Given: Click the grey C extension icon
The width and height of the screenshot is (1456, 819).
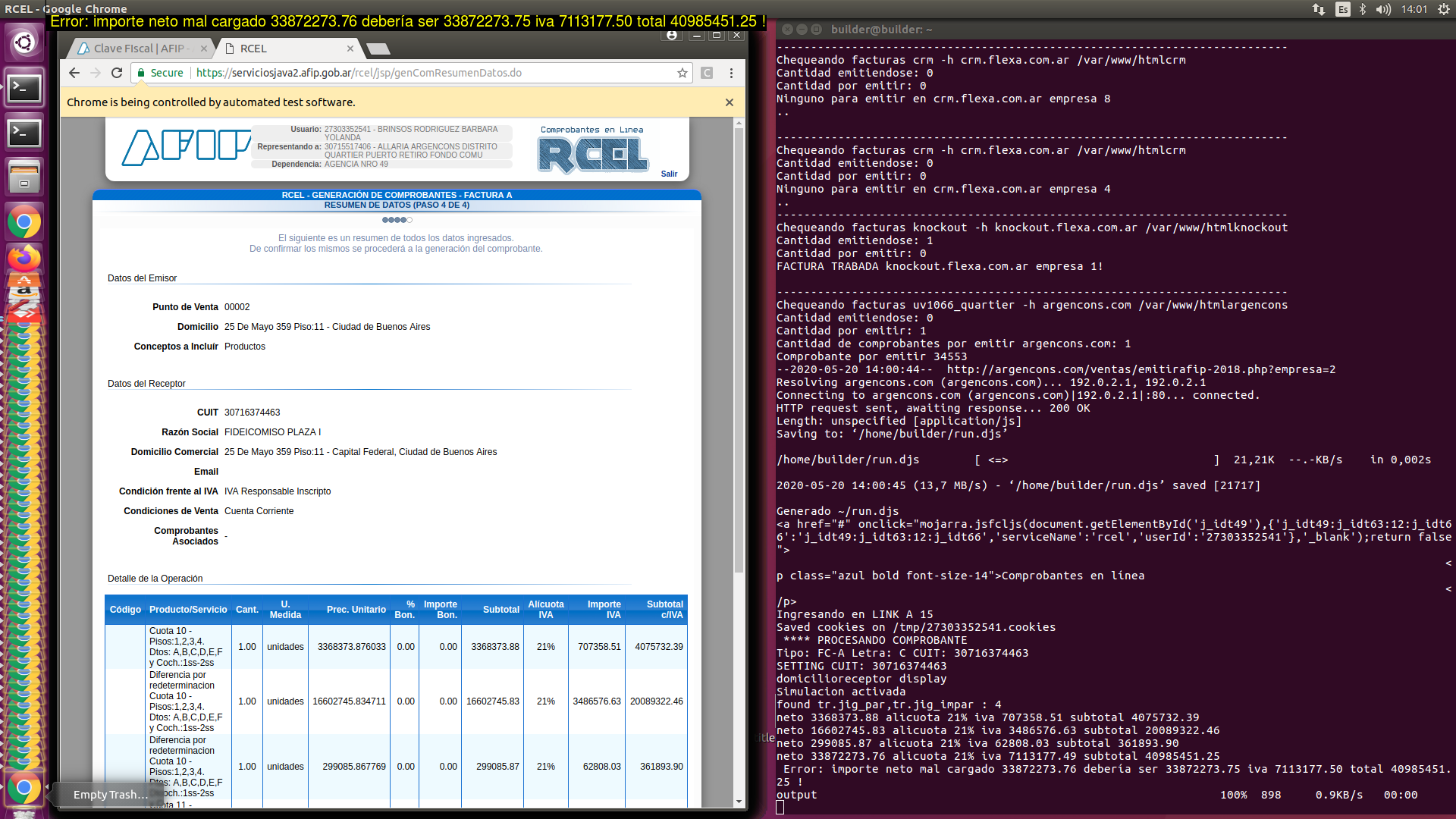Looking at the screenshot, I should click(x=707, y=73).
